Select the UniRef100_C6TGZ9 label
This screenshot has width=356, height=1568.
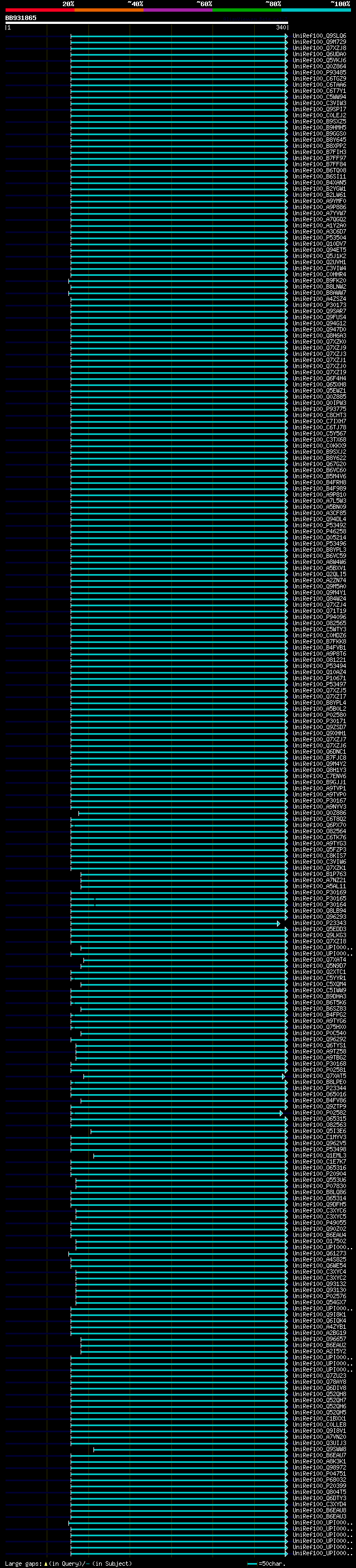pos(319,78)
